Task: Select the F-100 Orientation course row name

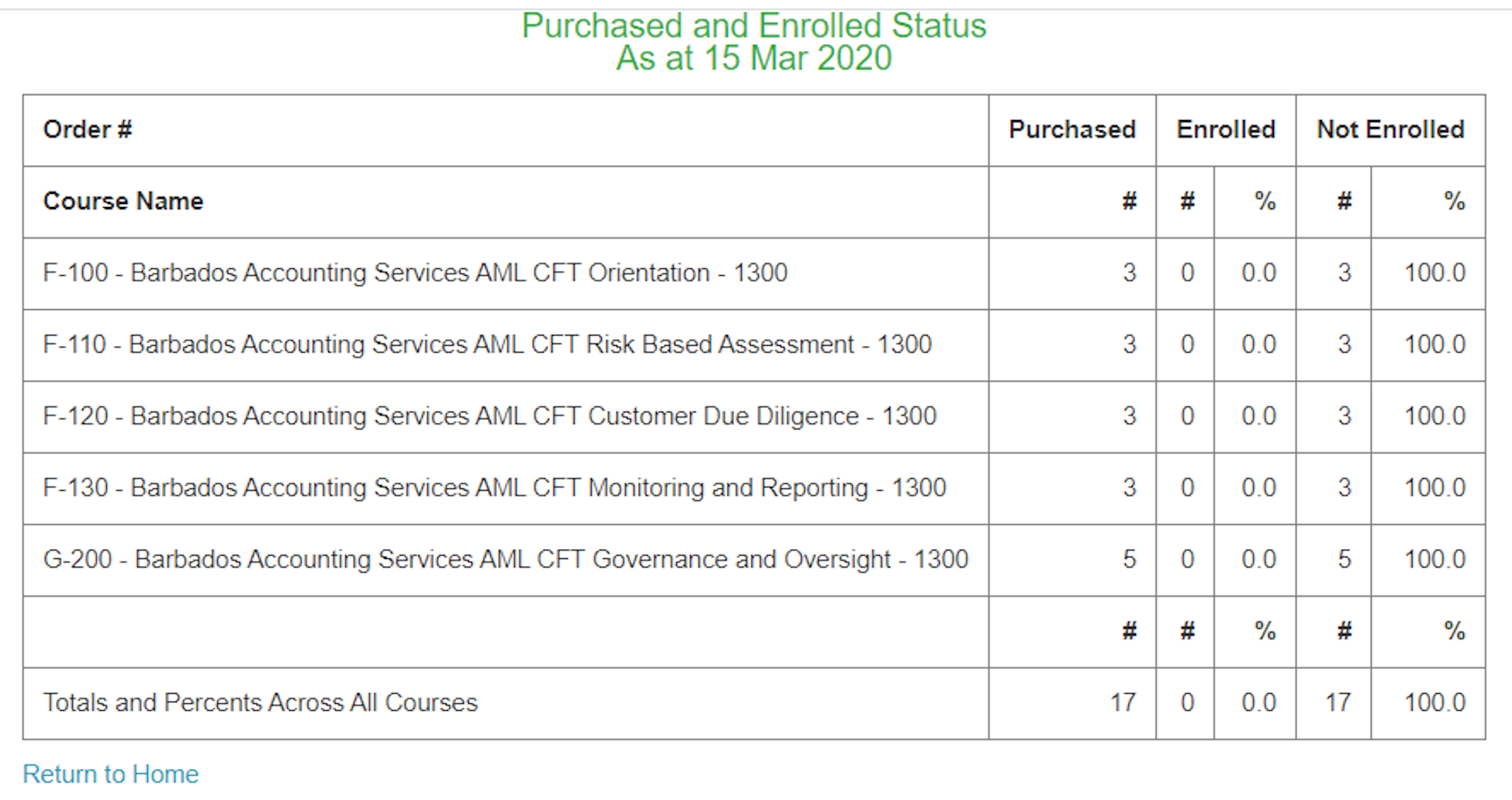Action: pos(415,273)
